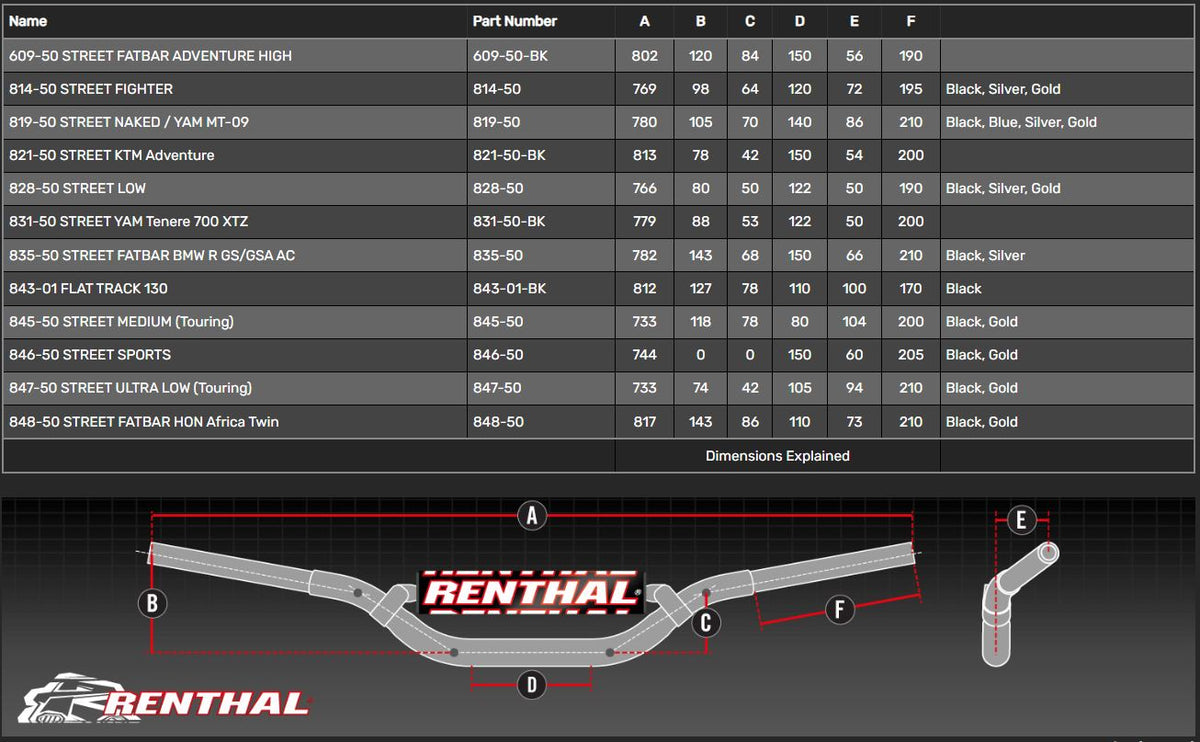Select the Gold option for 846-50 STREET SPORTS
1200x742 pixels.
(1001, 355)
